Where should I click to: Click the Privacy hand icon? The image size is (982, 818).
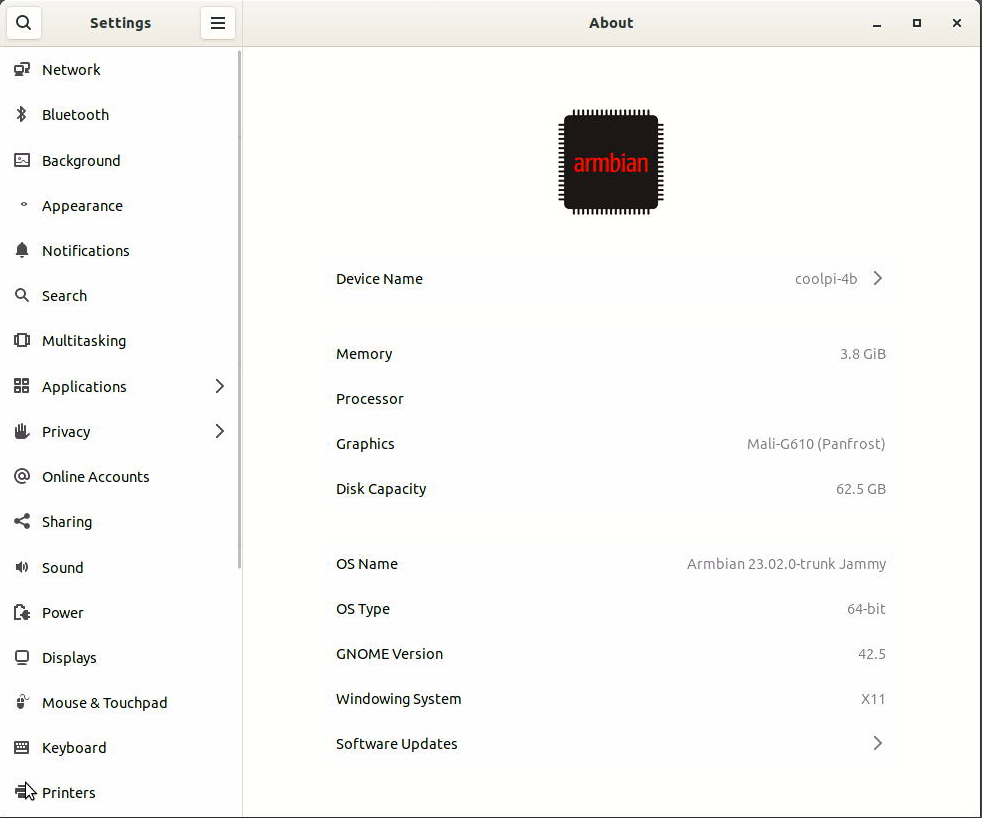22,431
